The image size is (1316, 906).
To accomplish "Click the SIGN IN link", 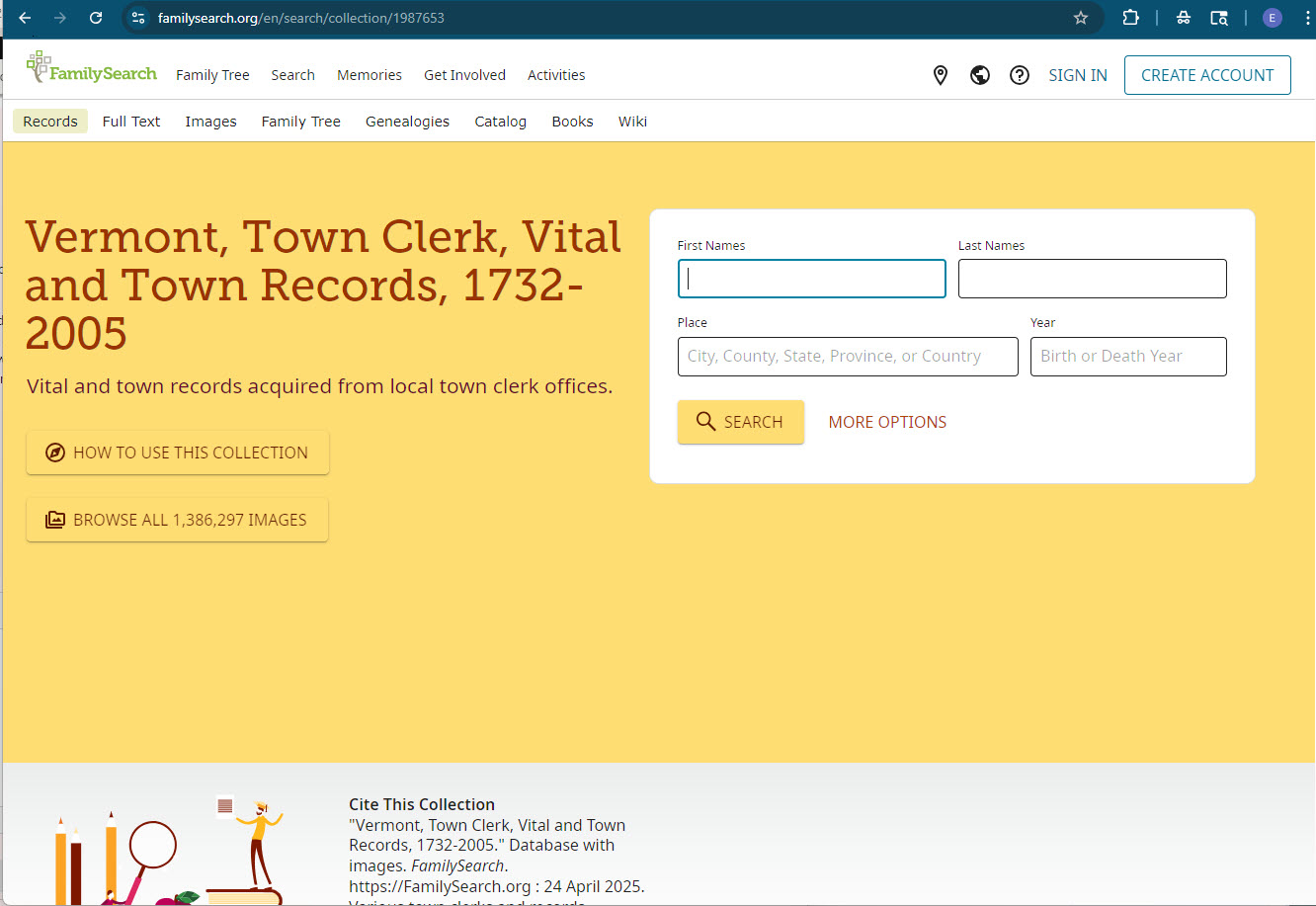I will [x=1078, y=75].
